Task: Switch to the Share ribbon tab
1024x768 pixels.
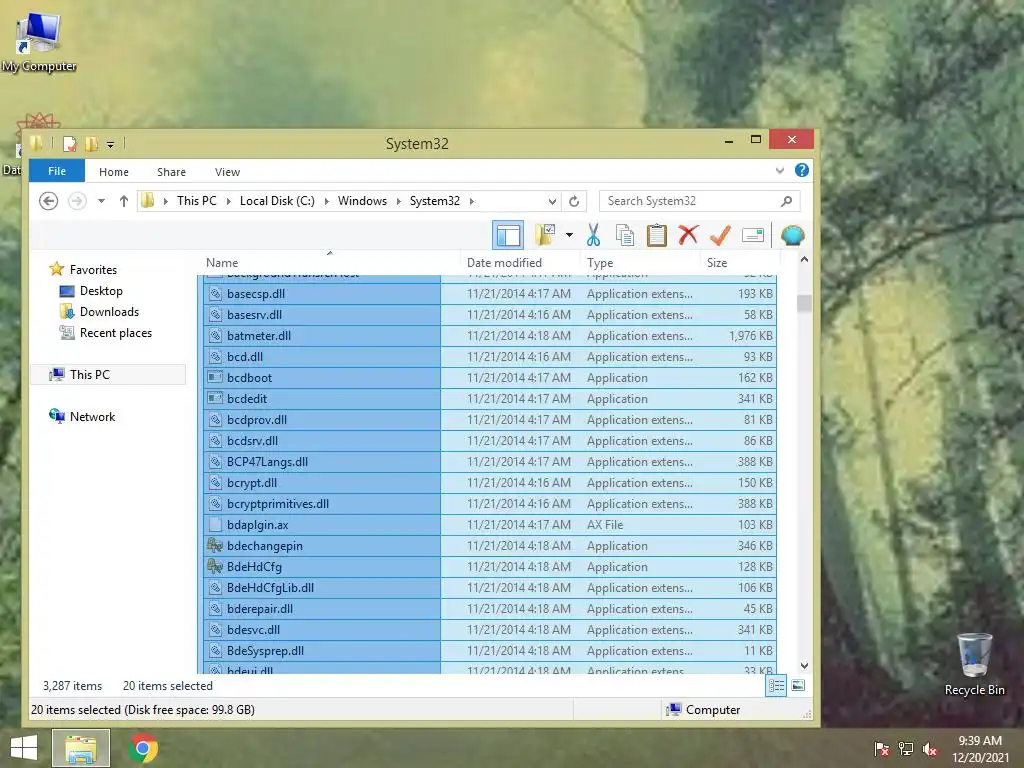Action: [171, 172]
